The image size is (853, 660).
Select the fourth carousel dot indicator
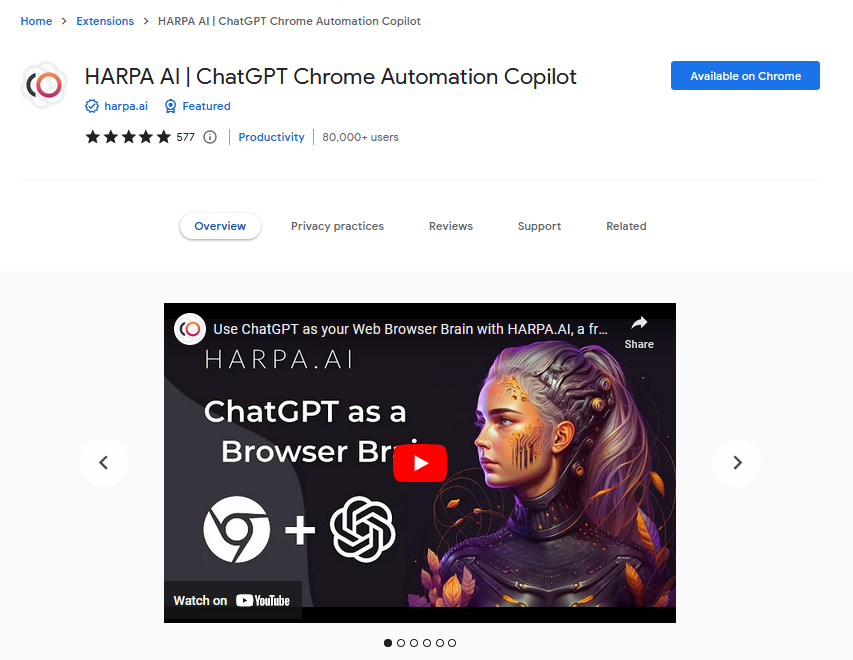(x=427, y=643)
